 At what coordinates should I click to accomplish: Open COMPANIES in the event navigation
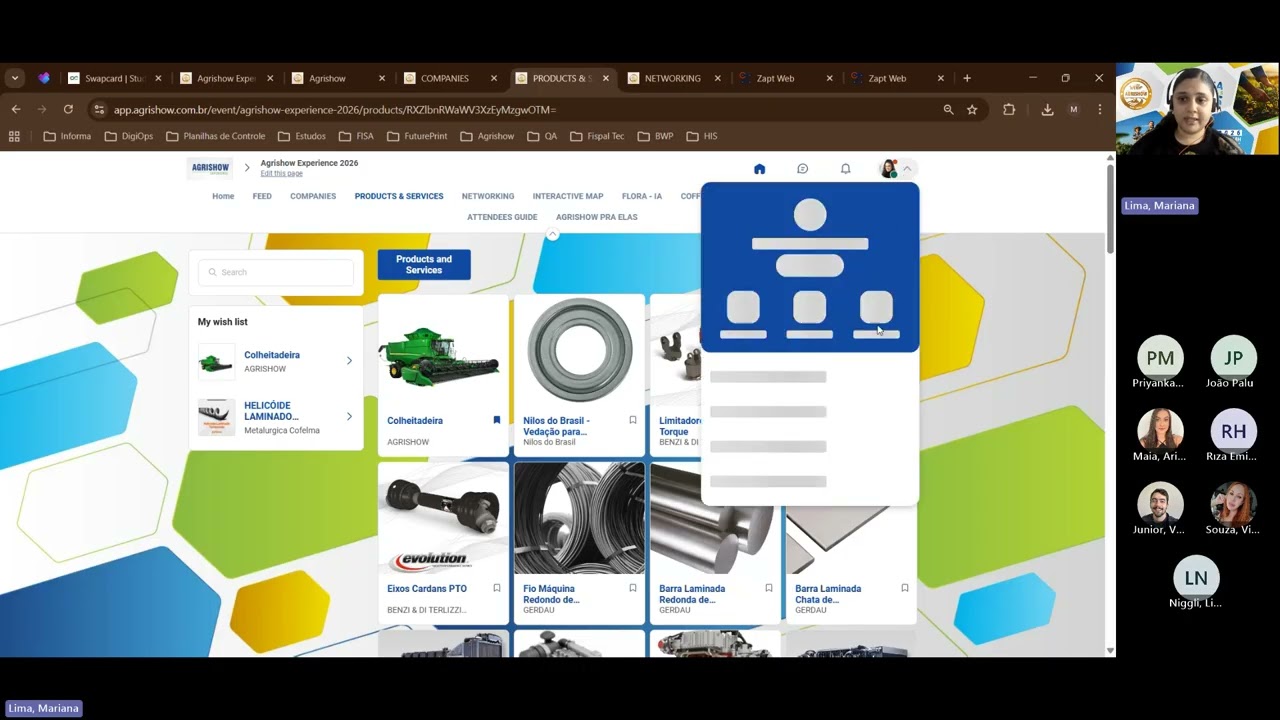(313, 196)
